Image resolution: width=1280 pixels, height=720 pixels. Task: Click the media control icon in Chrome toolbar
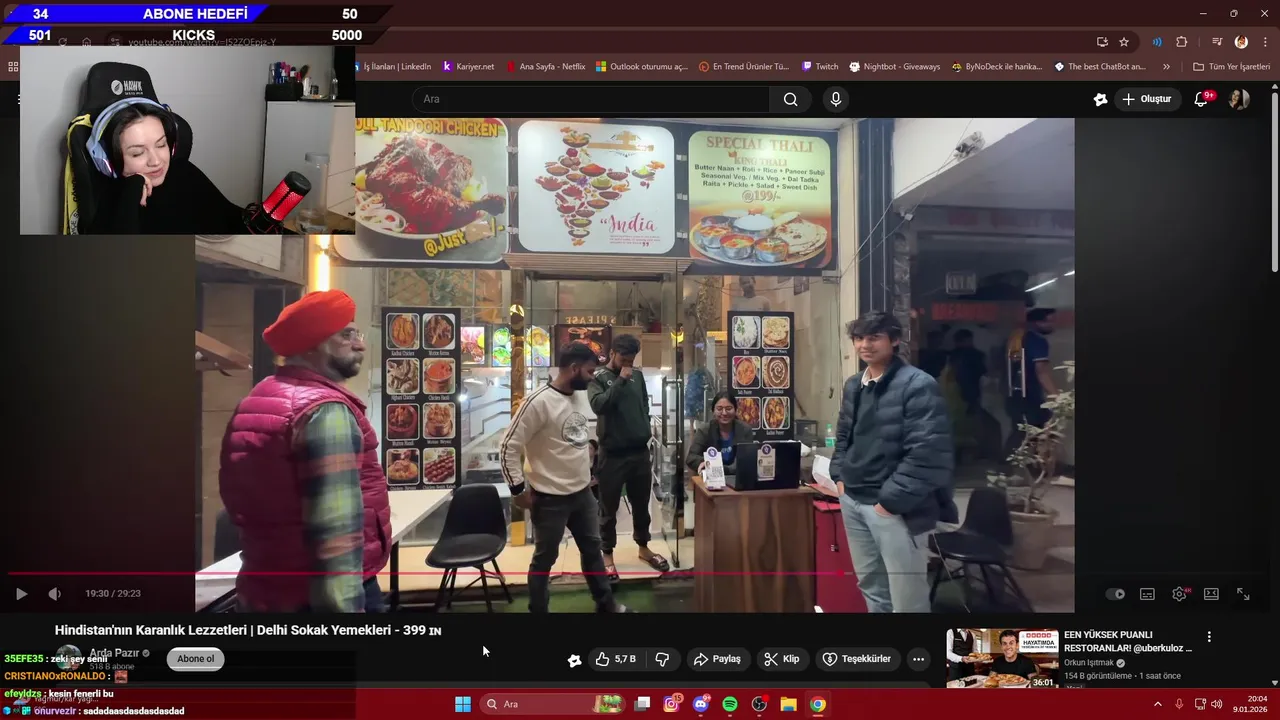coord(1217,42)
